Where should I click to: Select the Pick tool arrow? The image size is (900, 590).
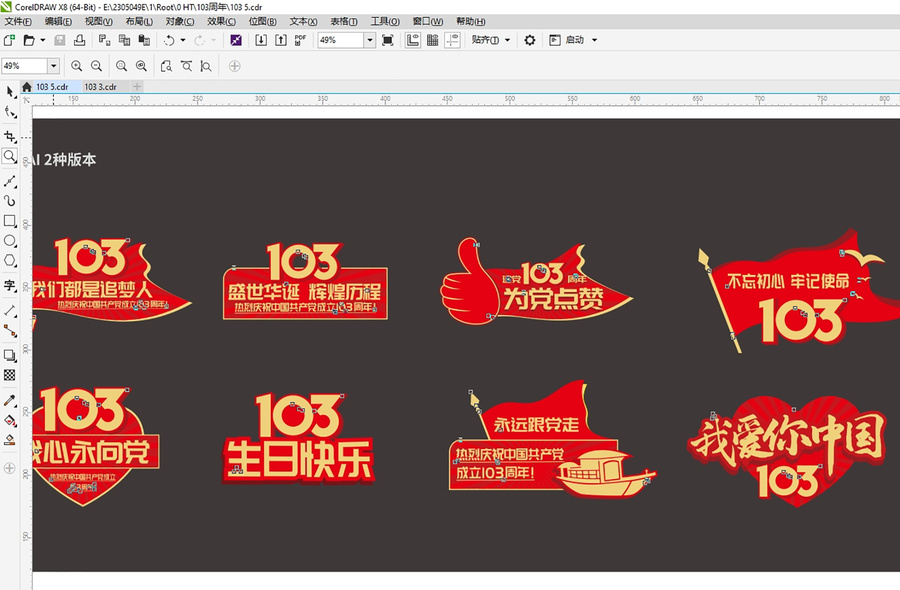point(10,92)
